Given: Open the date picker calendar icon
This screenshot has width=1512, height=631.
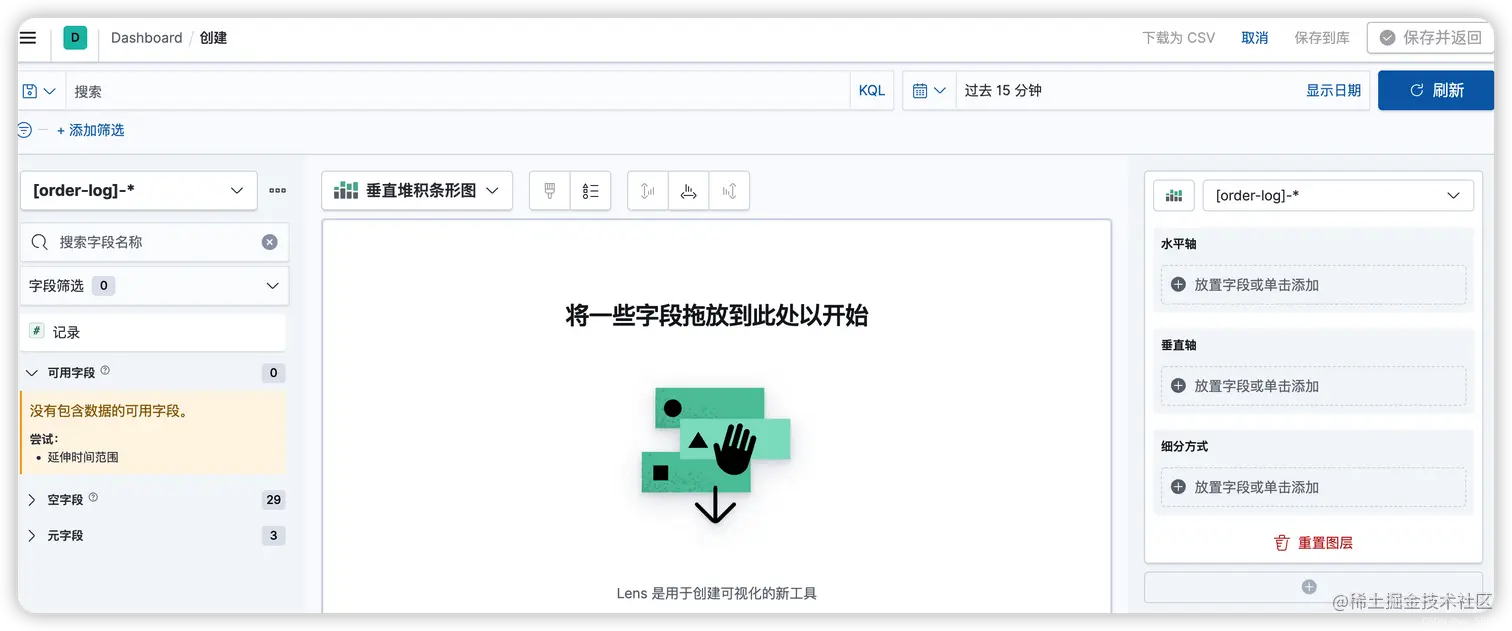Looking at the screenshot, I should point(922,90).
